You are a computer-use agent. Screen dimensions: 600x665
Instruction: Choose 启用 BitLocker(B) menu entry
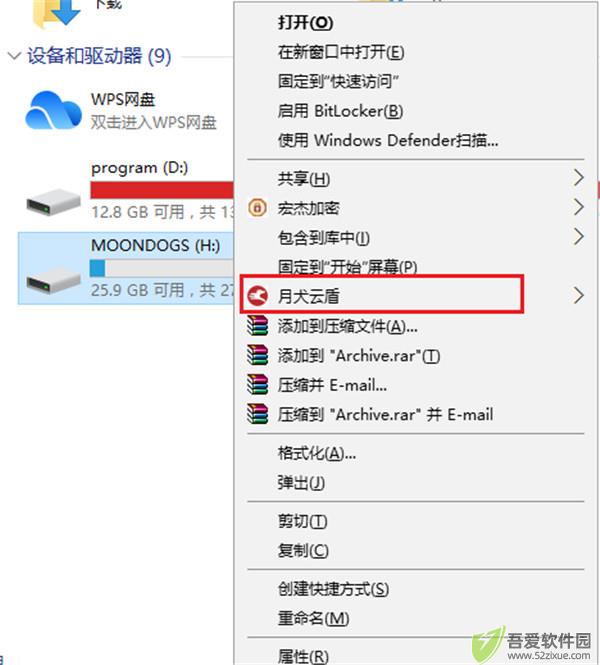point(340,111)
